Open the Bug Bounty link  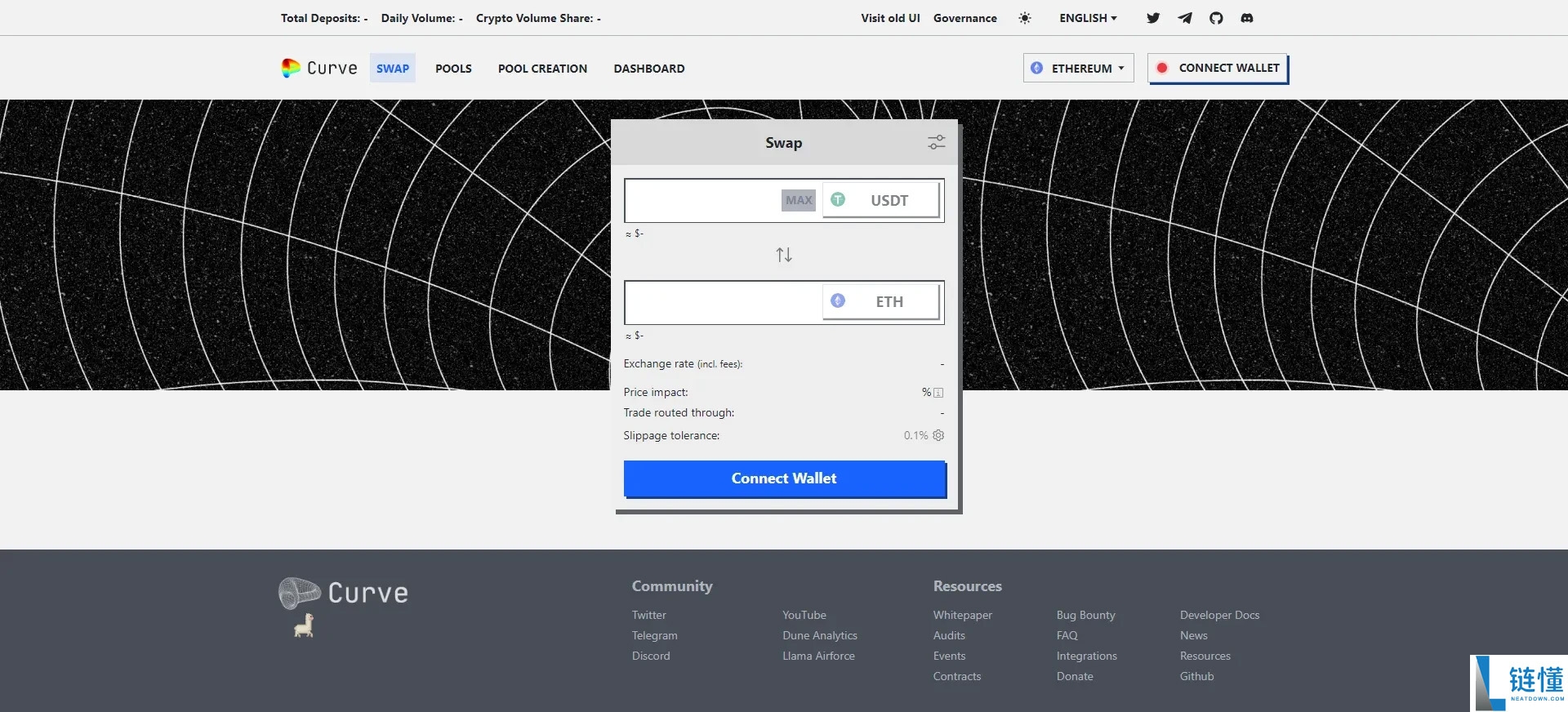pyautogui.click(x=1085, y=615)
